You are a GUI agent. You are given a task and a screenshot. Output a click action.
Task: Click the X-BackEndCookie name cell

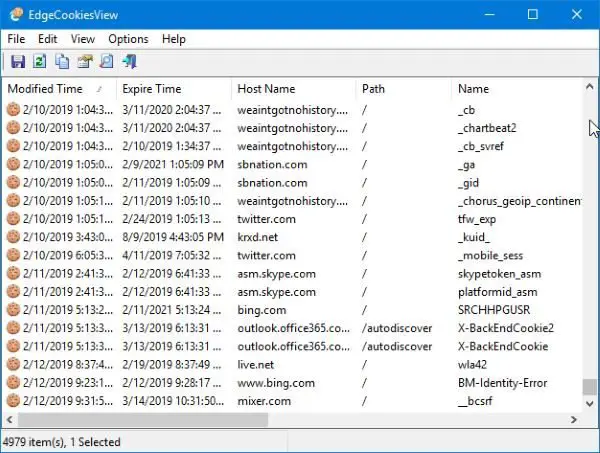[x=503, y=346]
